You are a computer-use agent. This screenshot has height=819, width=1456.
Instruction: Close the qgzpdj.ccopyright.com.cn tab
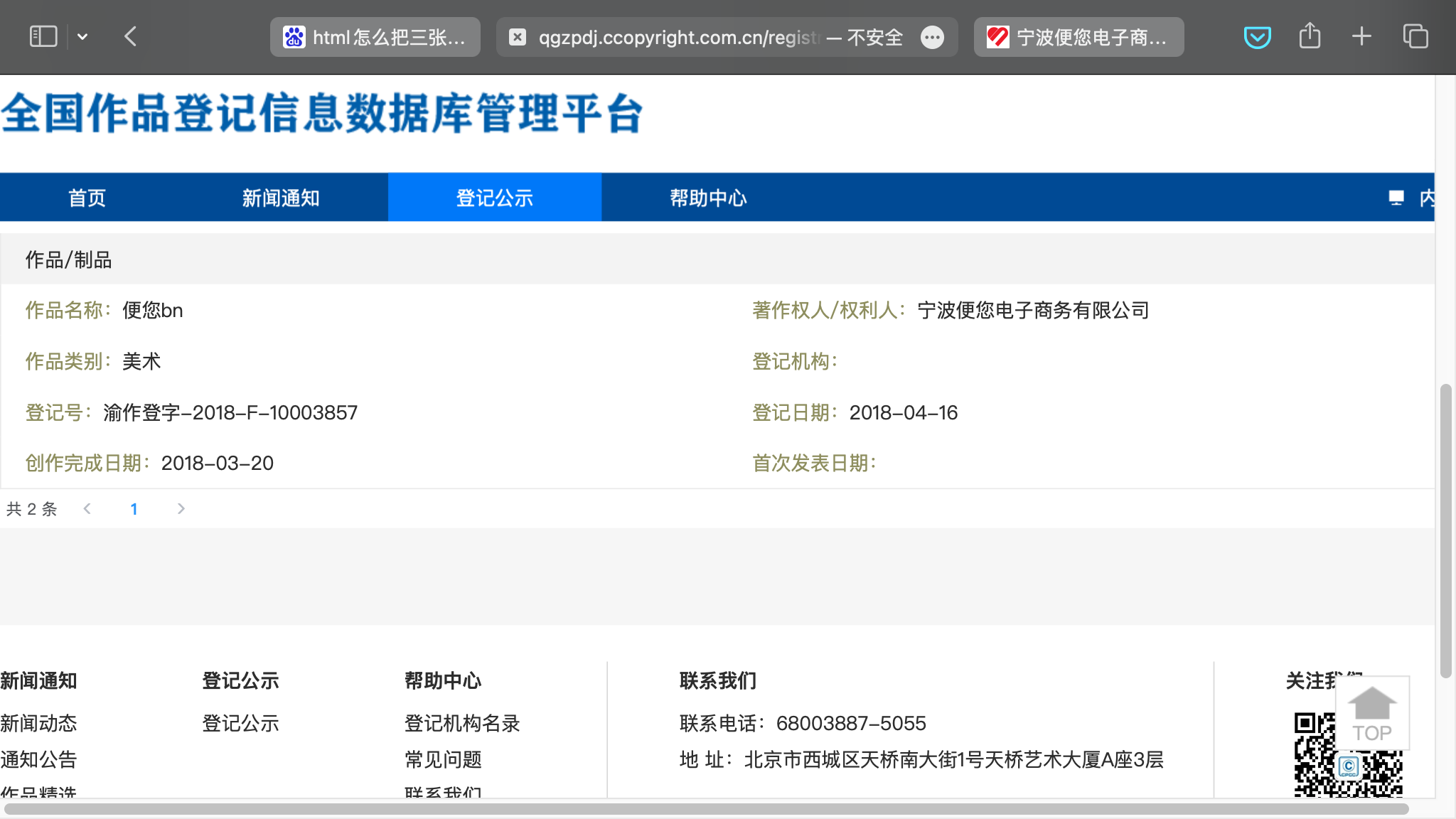(518, 37)
